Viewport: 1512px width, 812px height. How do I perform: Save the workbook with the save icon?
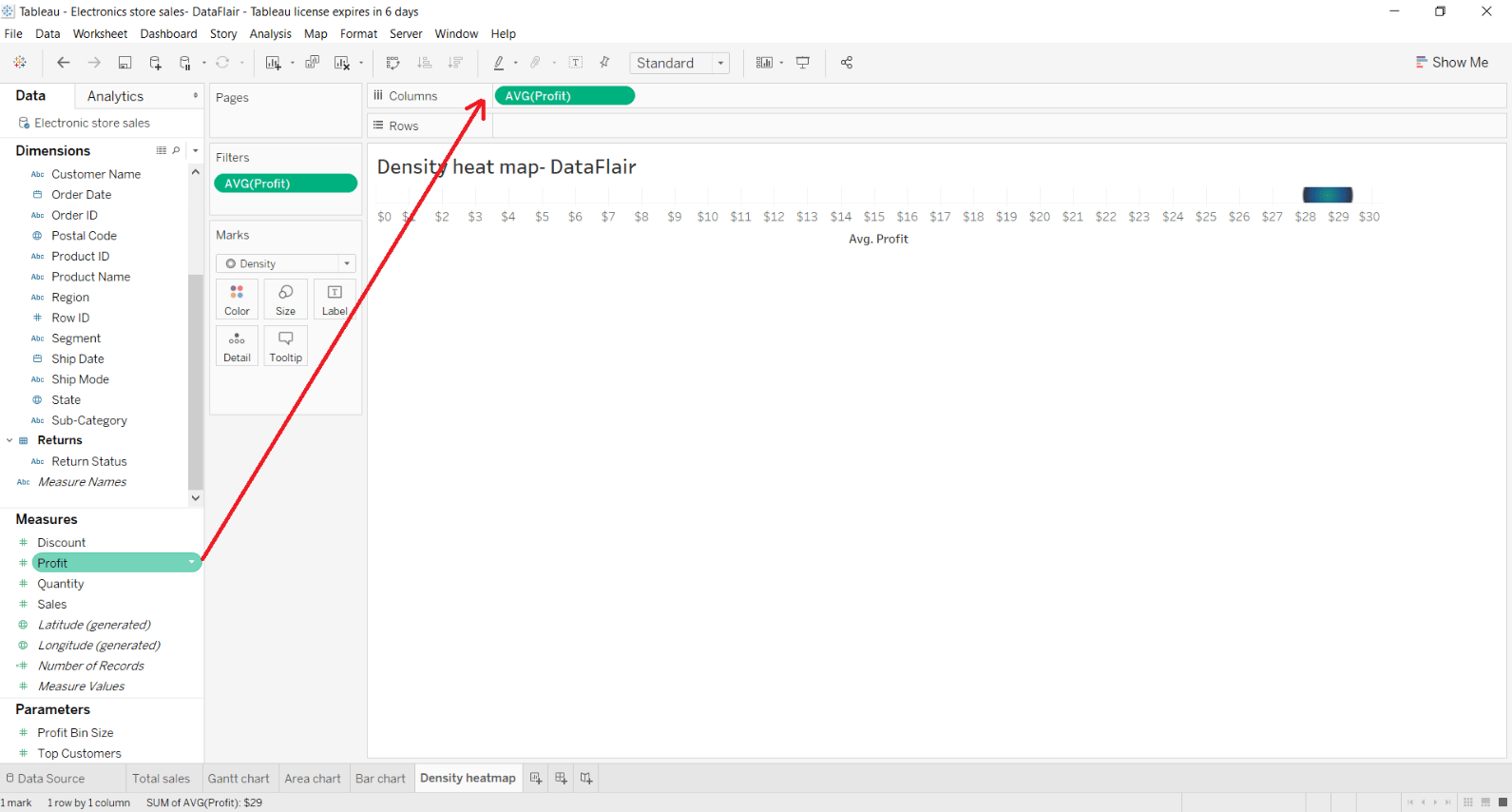(124, 63)
